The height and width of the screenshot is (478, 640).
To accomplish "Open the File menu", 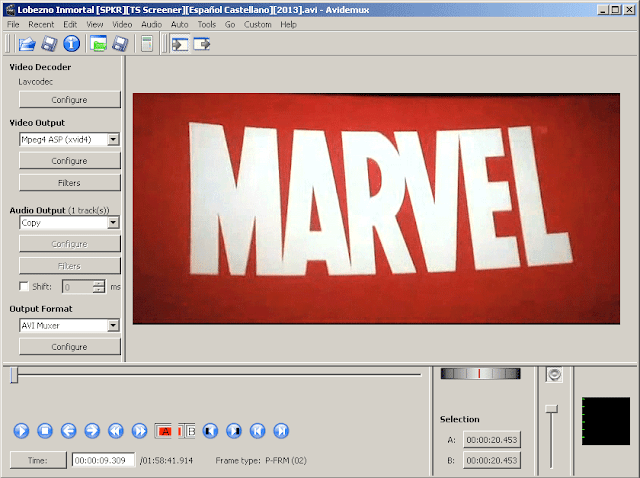I will [x=13, y=24].
